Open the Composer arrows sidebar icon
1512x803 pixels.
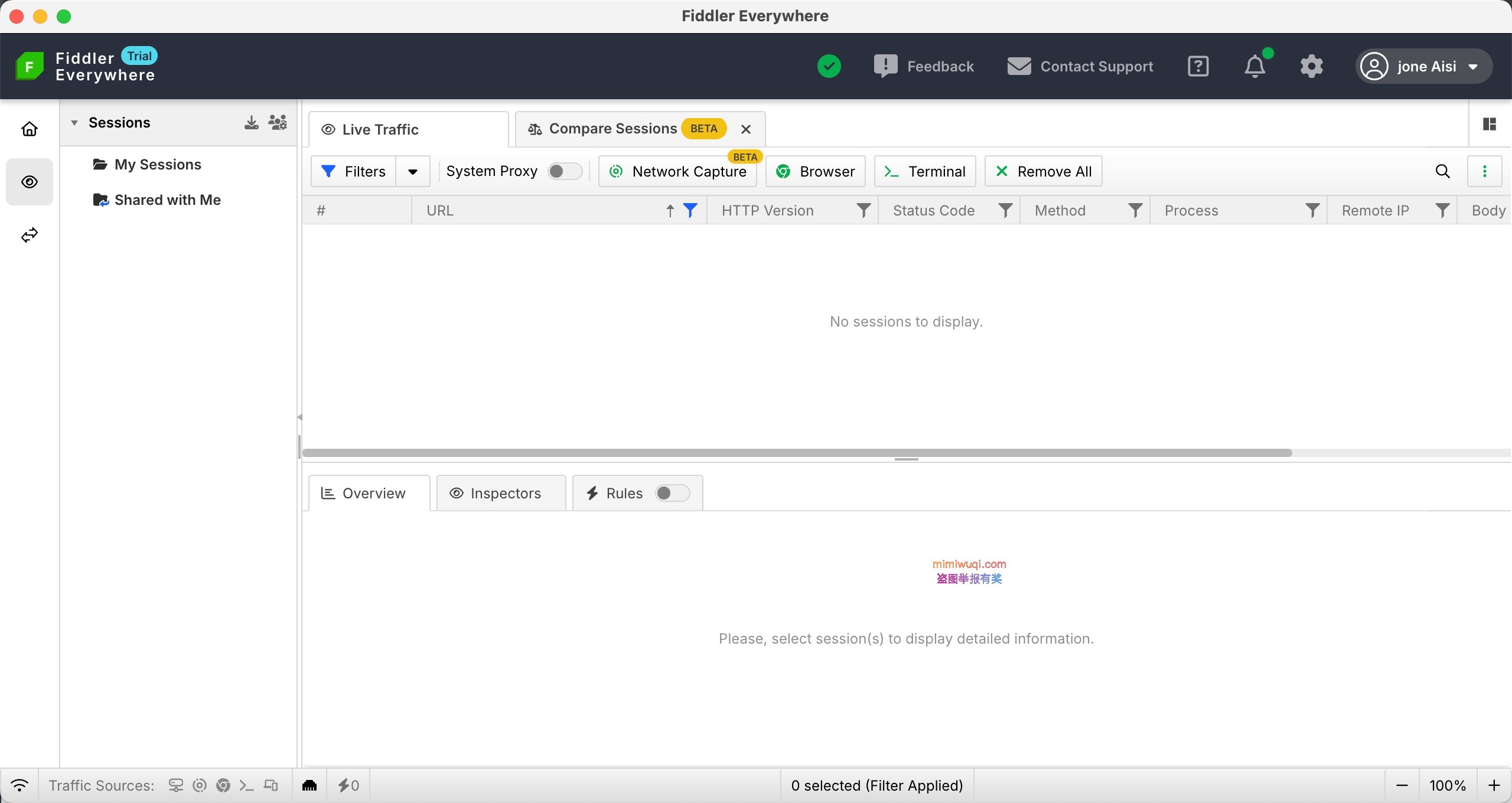tap(30, 235)
